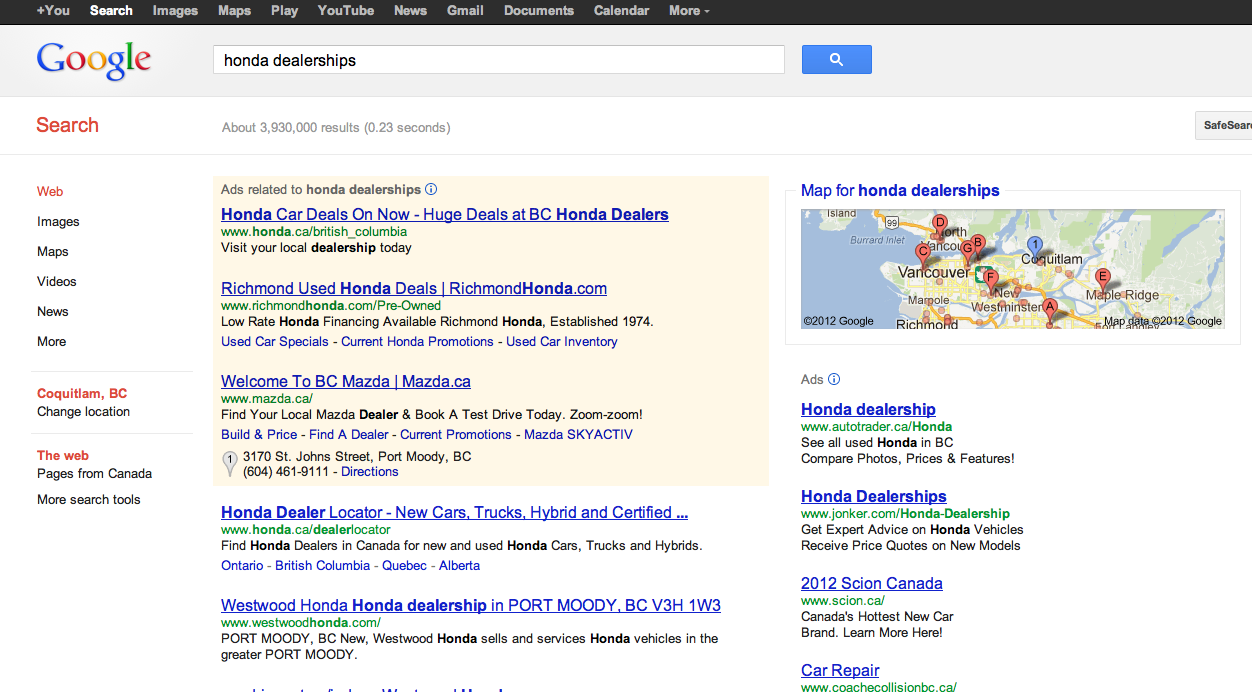This screenshot has width=1252, height=692.
Task: Open the Westwood Honda dealership result link
Action: point(470,605)
